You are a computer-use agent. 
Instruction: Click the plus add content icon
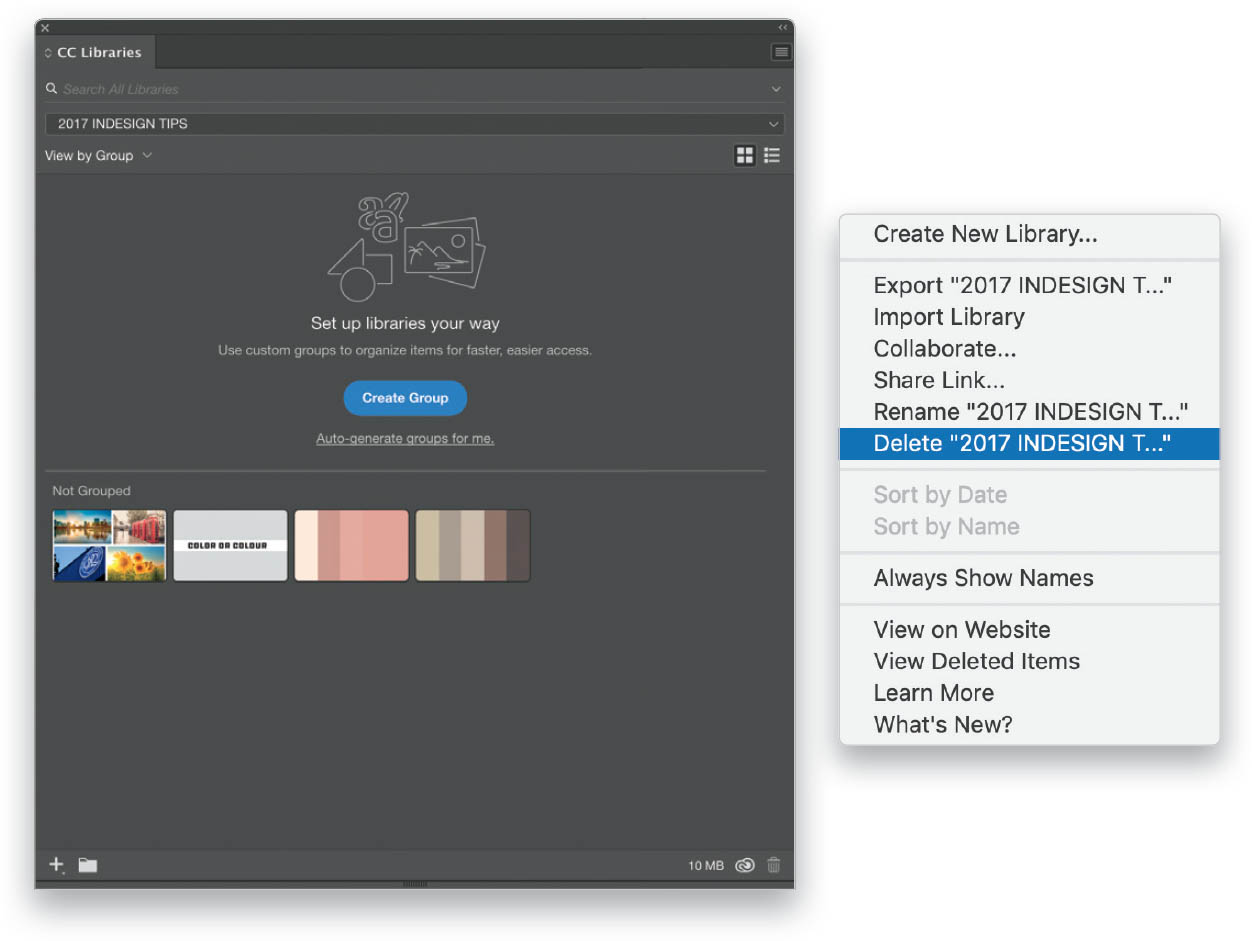click(57, 865)
